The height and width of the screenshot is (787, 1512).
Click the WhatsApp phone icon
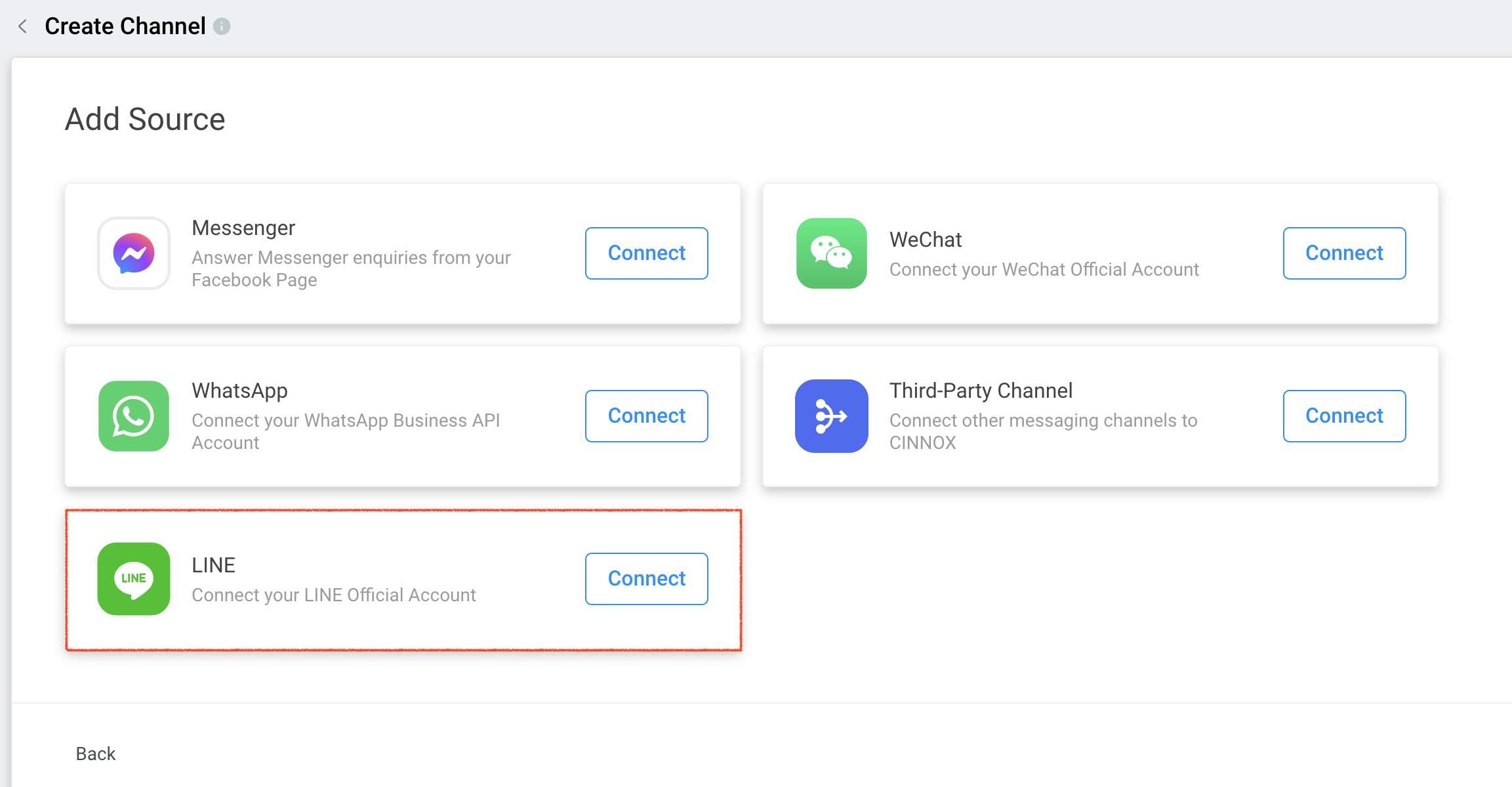coord(134,416)
